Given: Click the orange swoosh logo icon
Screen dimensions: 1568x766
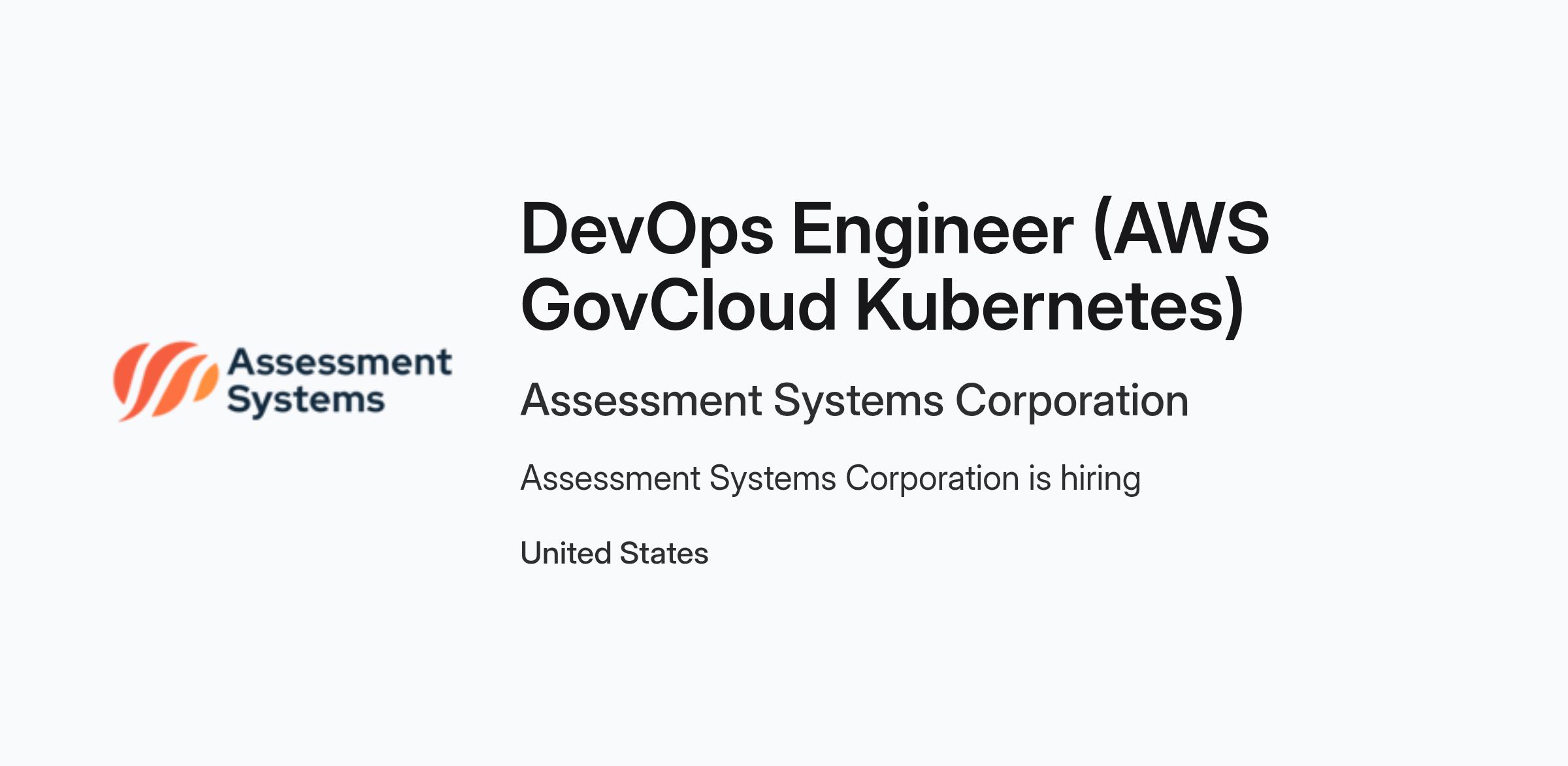Looking at the screenshot, I should click(165, 381).
